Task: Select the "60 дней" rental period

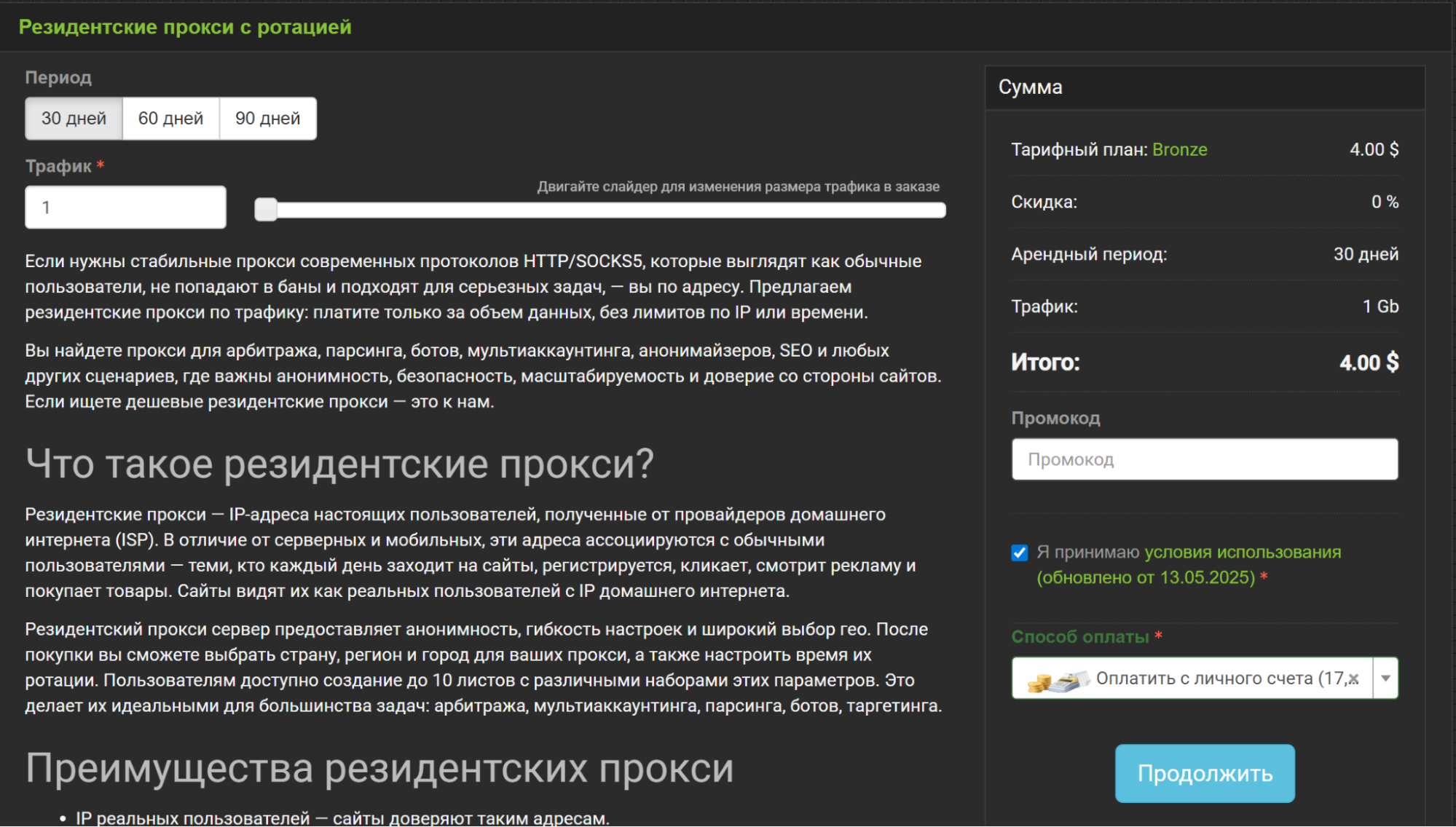Action: click(x=171, y=117)
